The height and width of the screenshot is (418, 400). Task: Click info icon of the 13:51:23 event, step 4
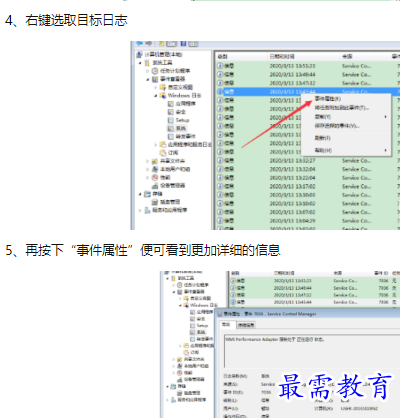point(220,66)
